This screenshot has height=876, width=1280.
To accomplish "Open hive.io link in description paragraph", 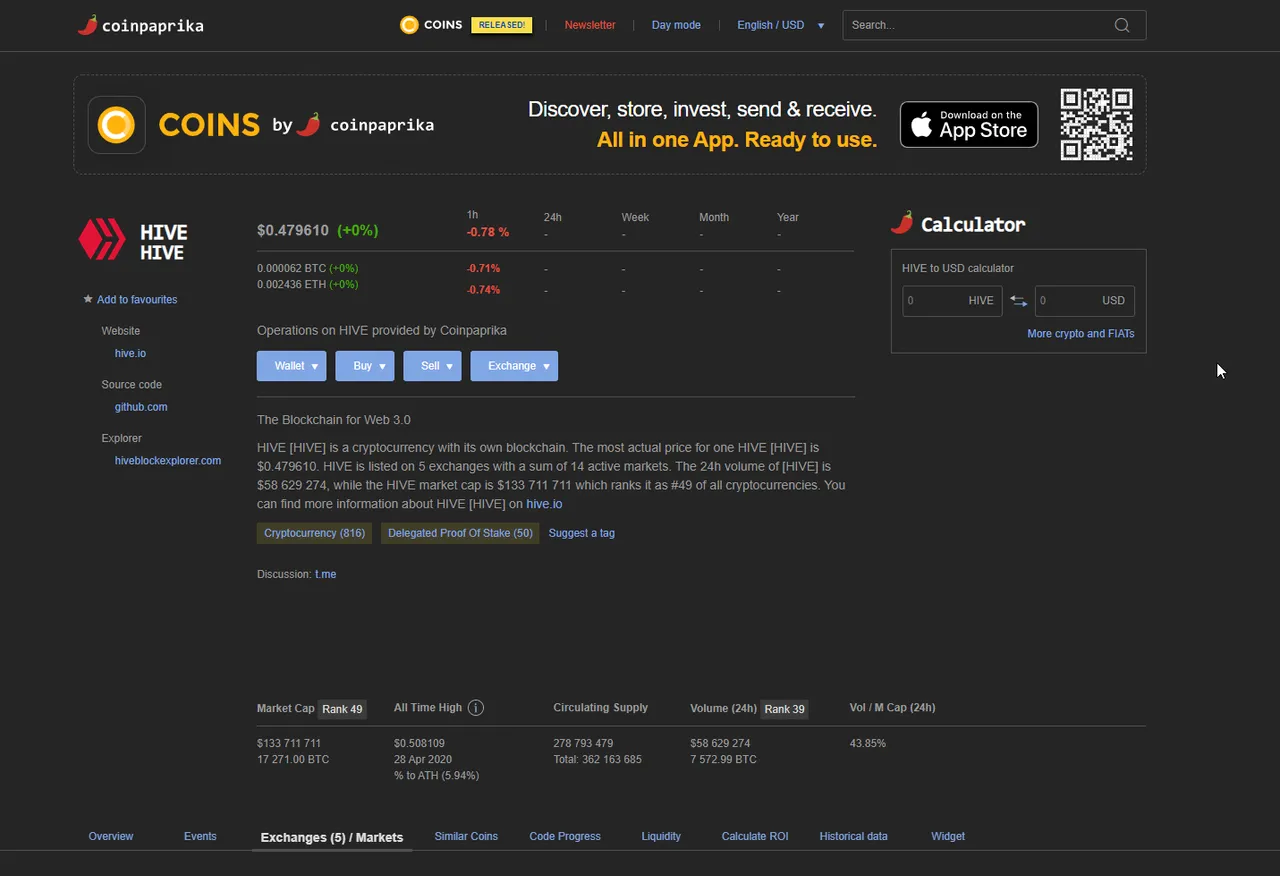I will [x=544, y=504].
